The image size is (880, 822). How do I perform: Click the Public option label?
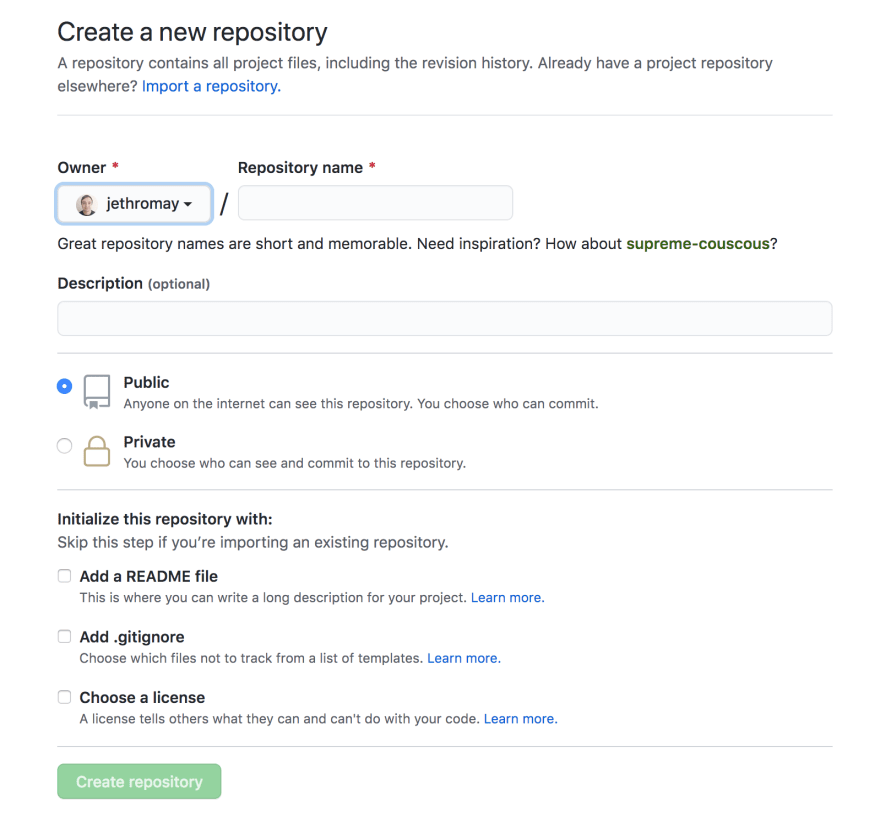pyautogui.click(x=146, y=383)
